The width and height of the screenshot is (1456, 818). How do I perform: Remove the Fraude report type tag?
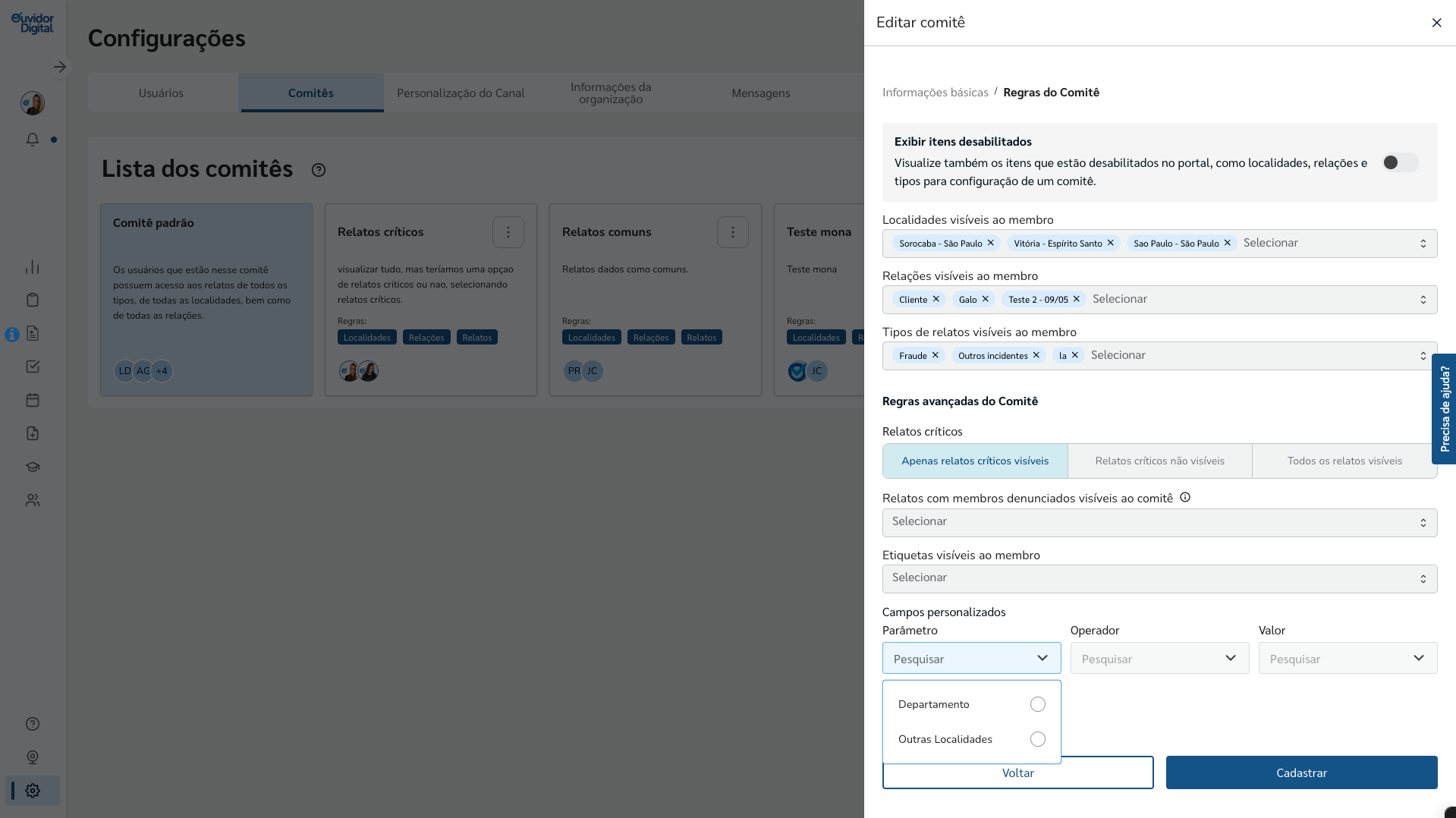pos(935,355)
